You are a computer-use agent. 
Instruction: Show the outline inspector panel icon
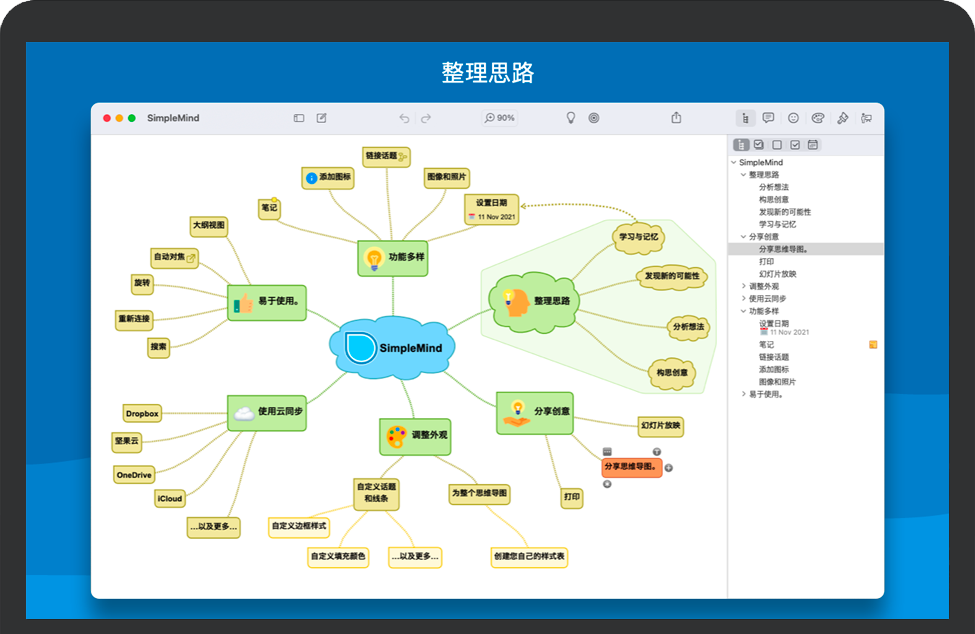coord(746,118)
